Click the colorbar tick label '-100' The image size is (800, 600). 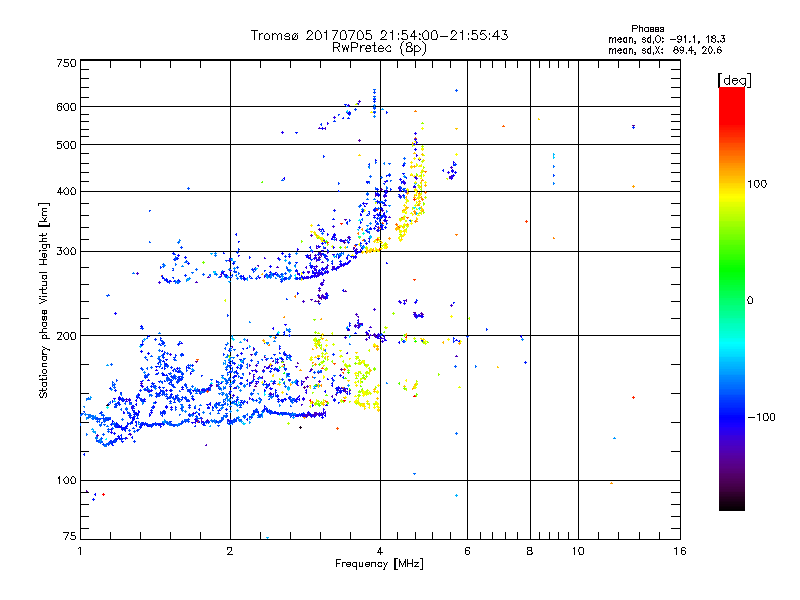pyautogui.click(x=762, y=417)
